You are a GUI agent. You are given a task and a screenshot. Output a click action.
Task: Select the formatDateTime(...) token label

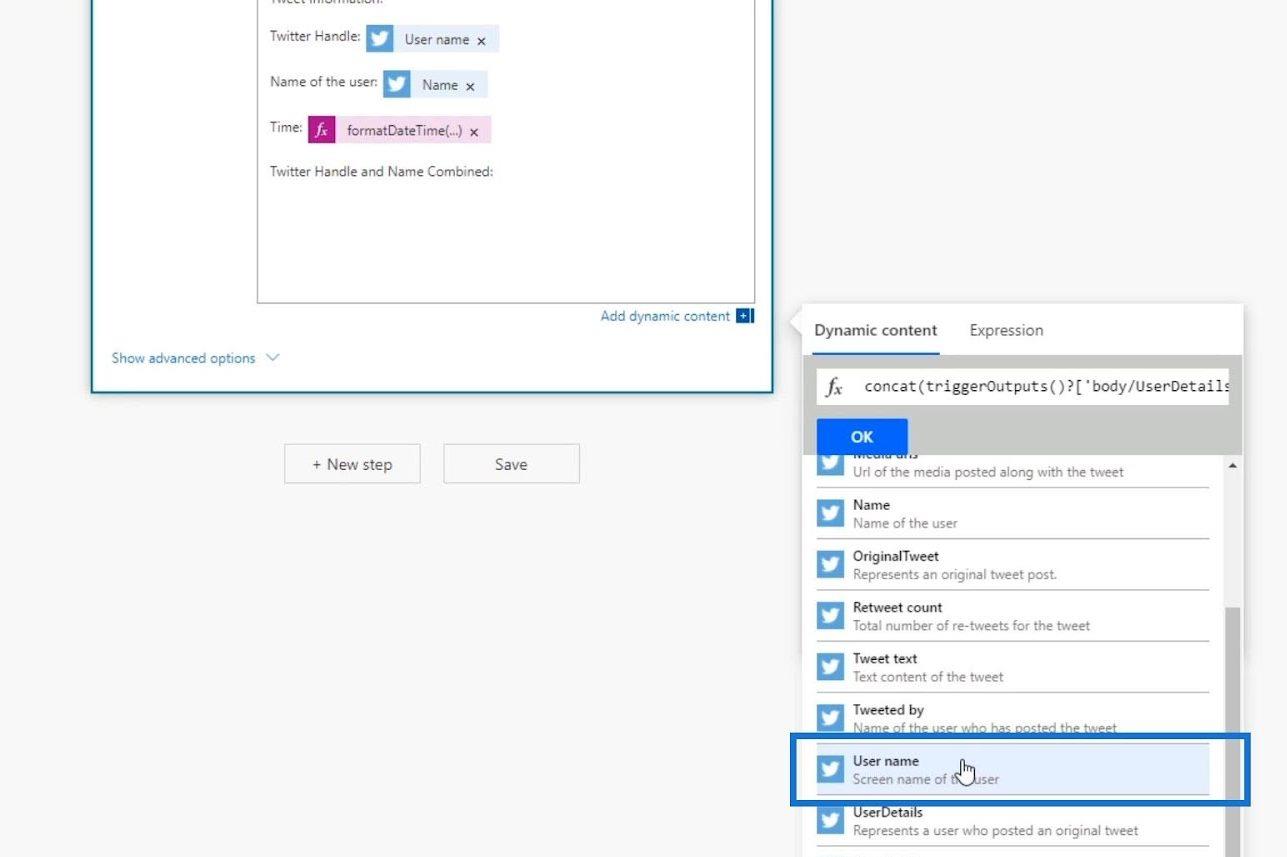pyautogui.click(x=404, y=131)
